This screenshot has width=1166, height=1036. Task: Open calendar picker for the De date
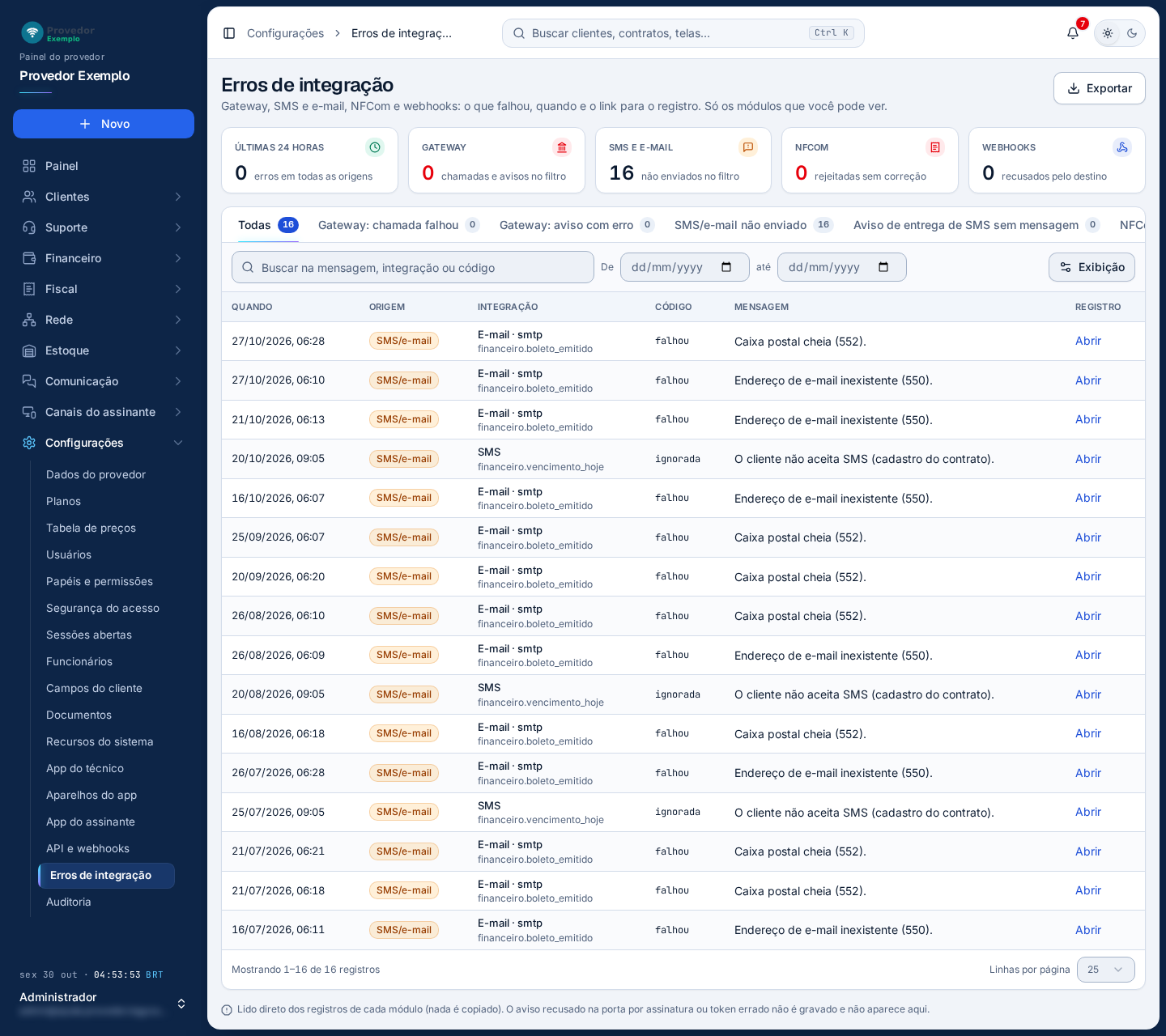pos(726,267)
